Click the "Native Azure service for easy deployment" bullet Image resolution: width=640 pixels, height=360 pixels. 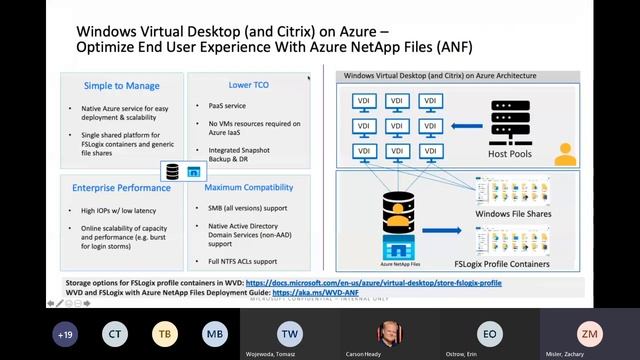[x=124, y=113]
